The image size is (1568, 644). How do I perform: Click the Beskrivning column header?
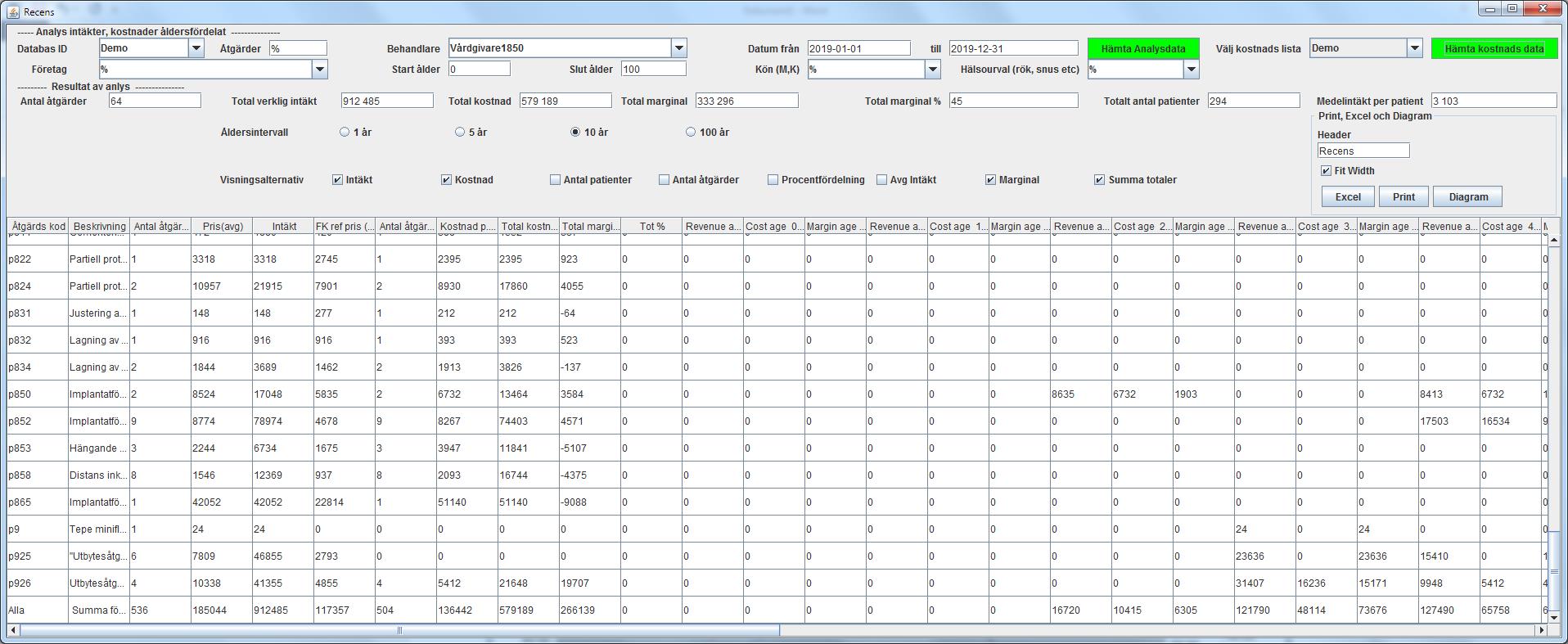point(99,227)
